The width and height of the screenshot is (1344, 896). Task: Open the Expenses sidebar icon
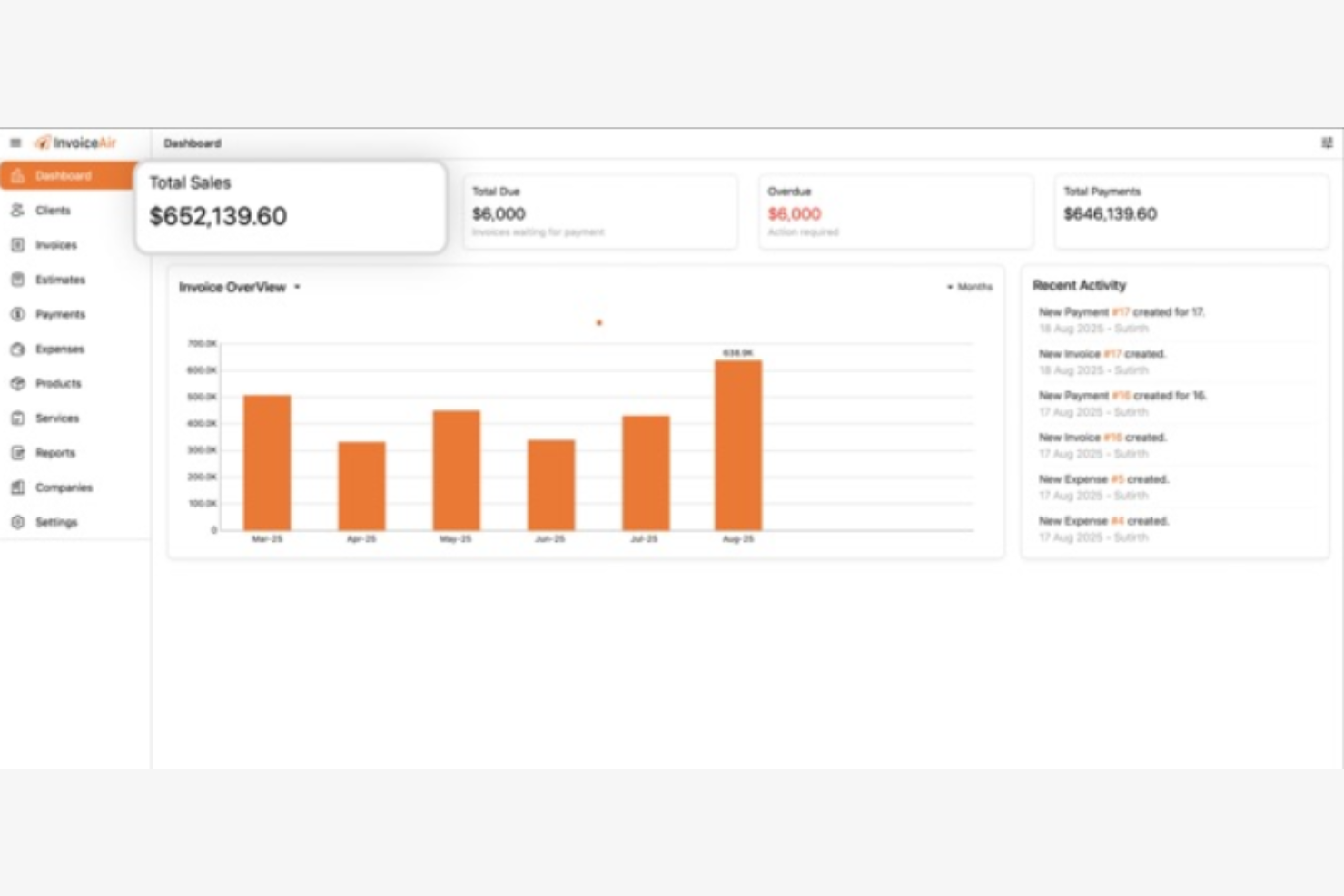pyautogui.click(x=17, y=349)
